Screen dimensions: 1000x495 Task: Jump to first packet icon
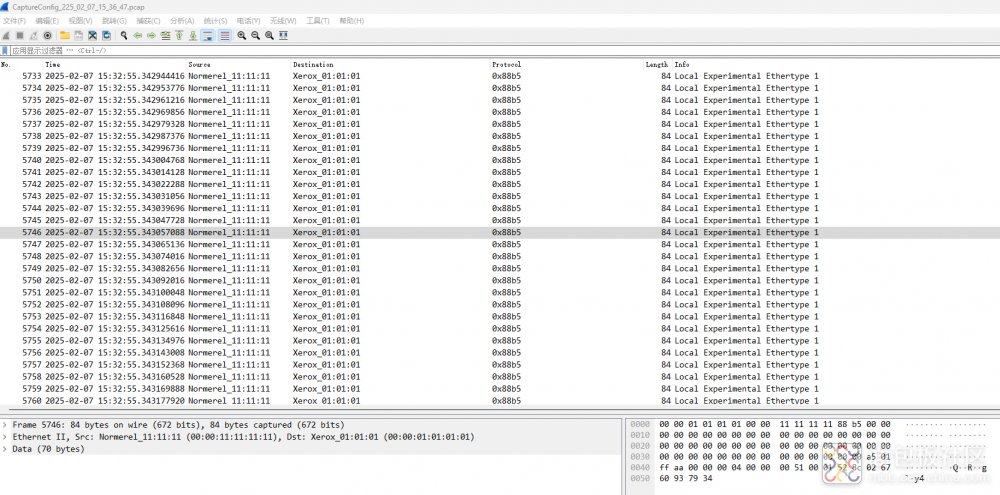point(179,36)
